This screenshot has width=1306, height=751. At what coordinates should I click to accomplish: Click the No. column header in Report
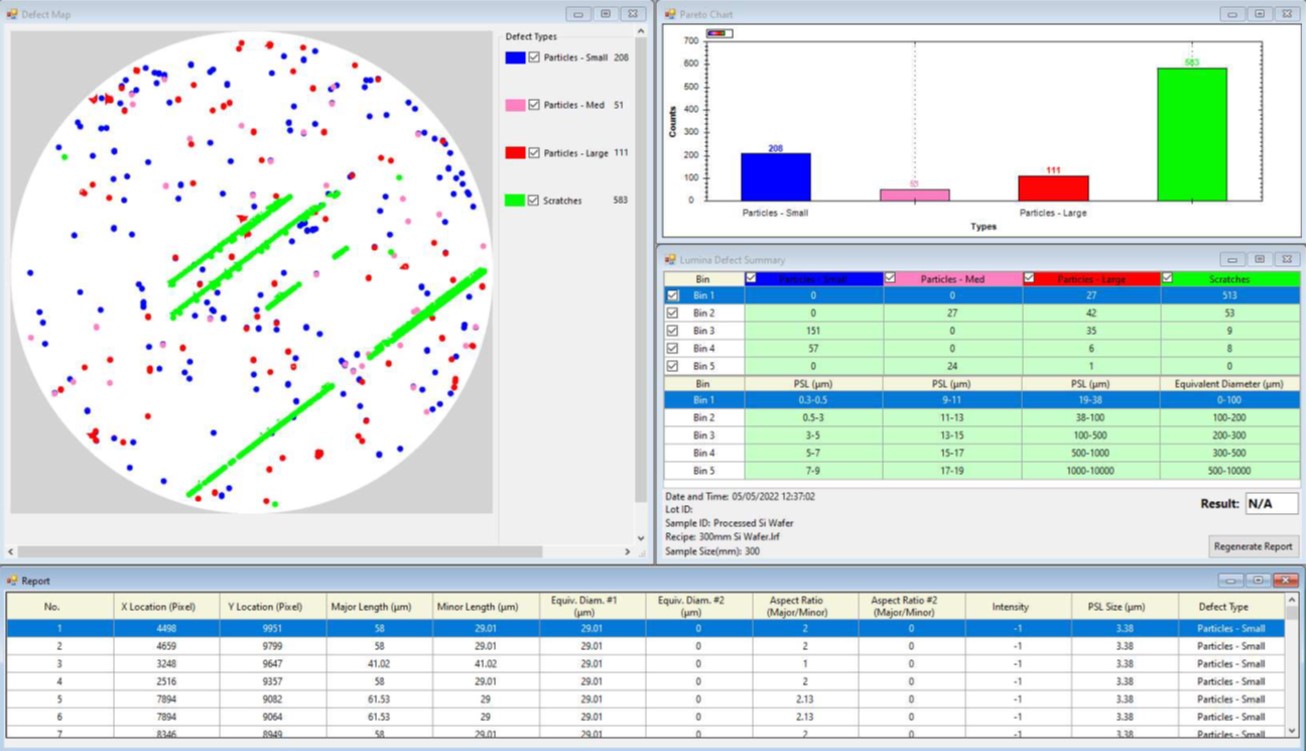point(60,606)
